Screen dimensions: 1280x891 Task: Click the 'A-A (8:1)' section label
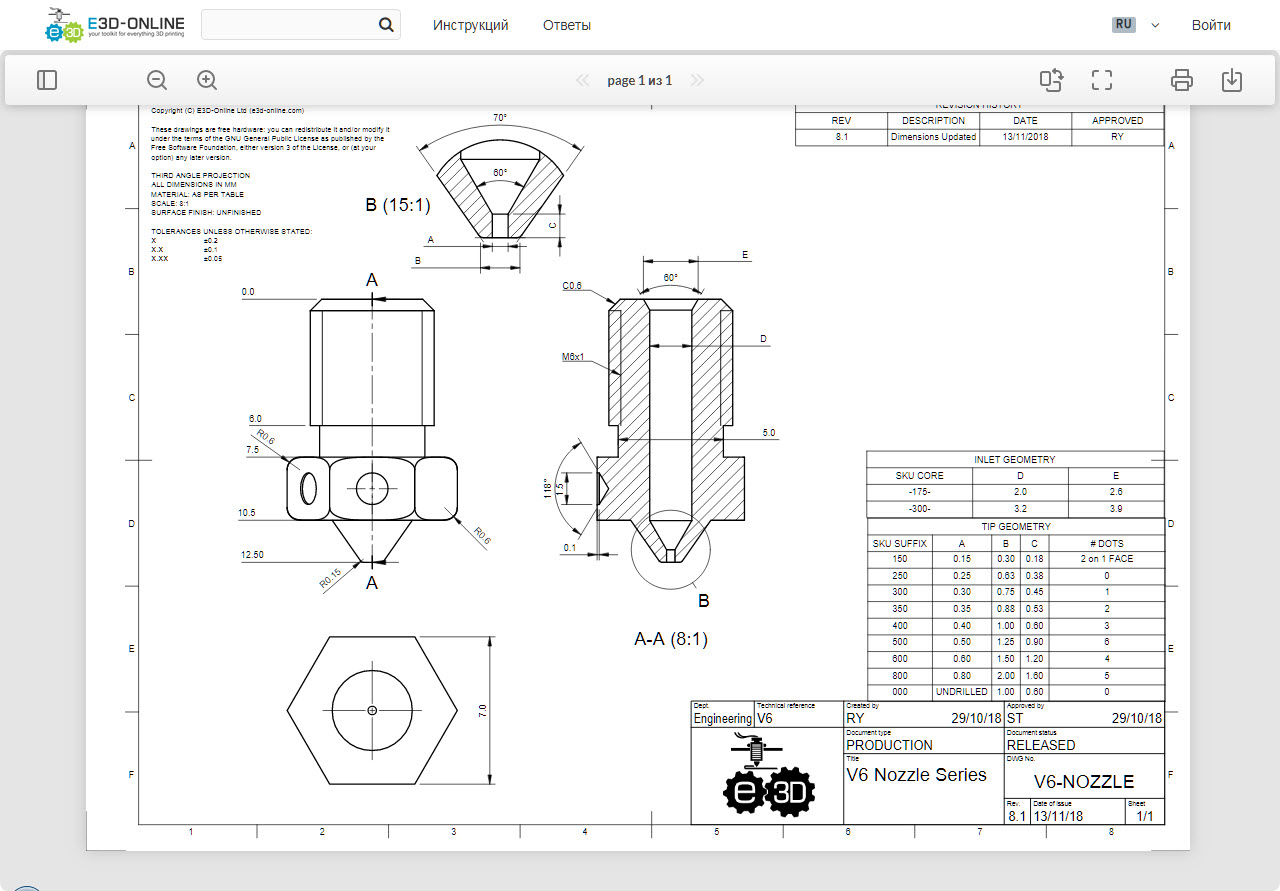671,638
